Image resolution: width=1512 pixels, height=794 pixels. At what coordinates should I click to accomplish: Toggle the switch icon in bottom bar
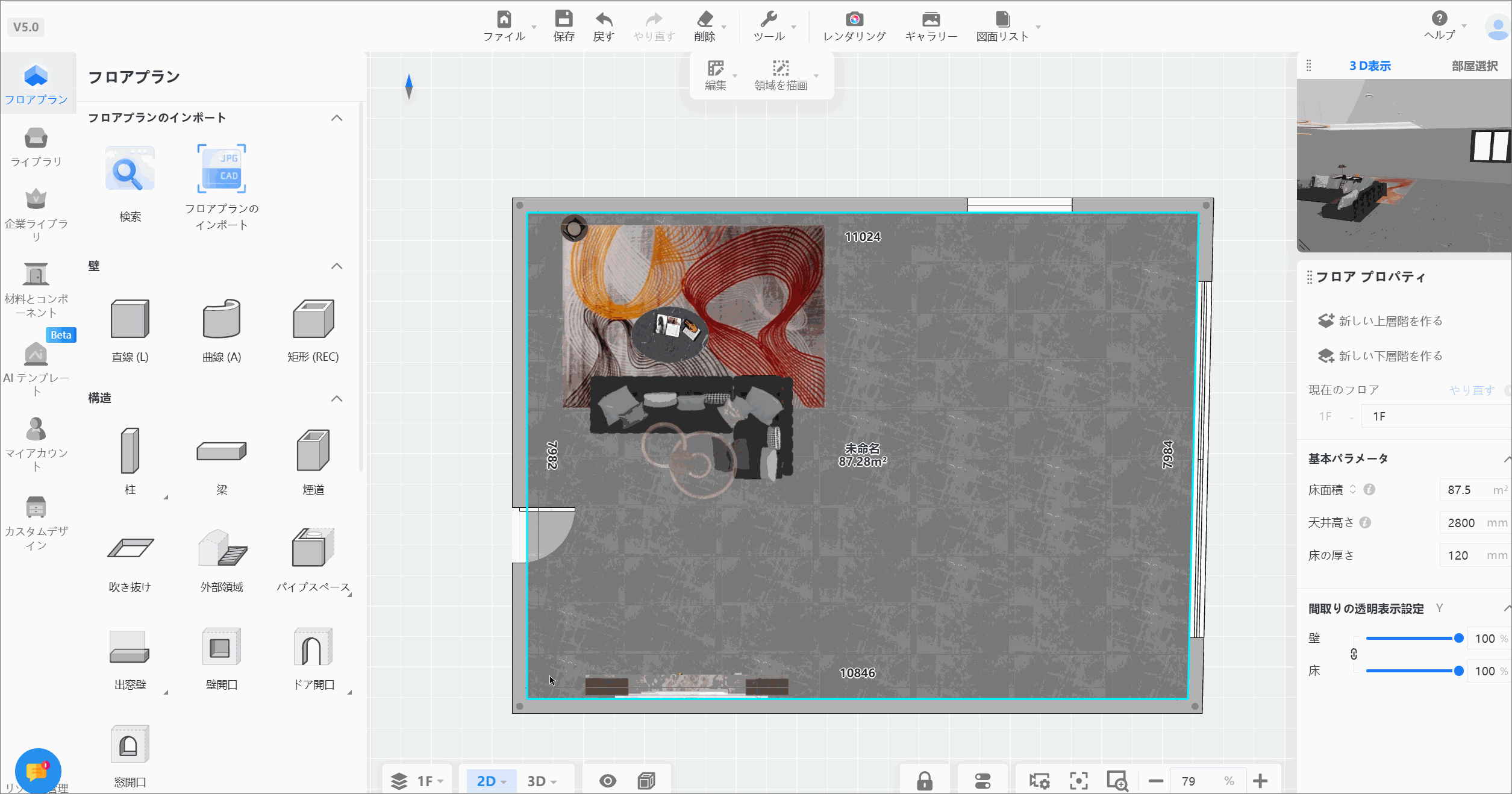[x=982, y=781]
